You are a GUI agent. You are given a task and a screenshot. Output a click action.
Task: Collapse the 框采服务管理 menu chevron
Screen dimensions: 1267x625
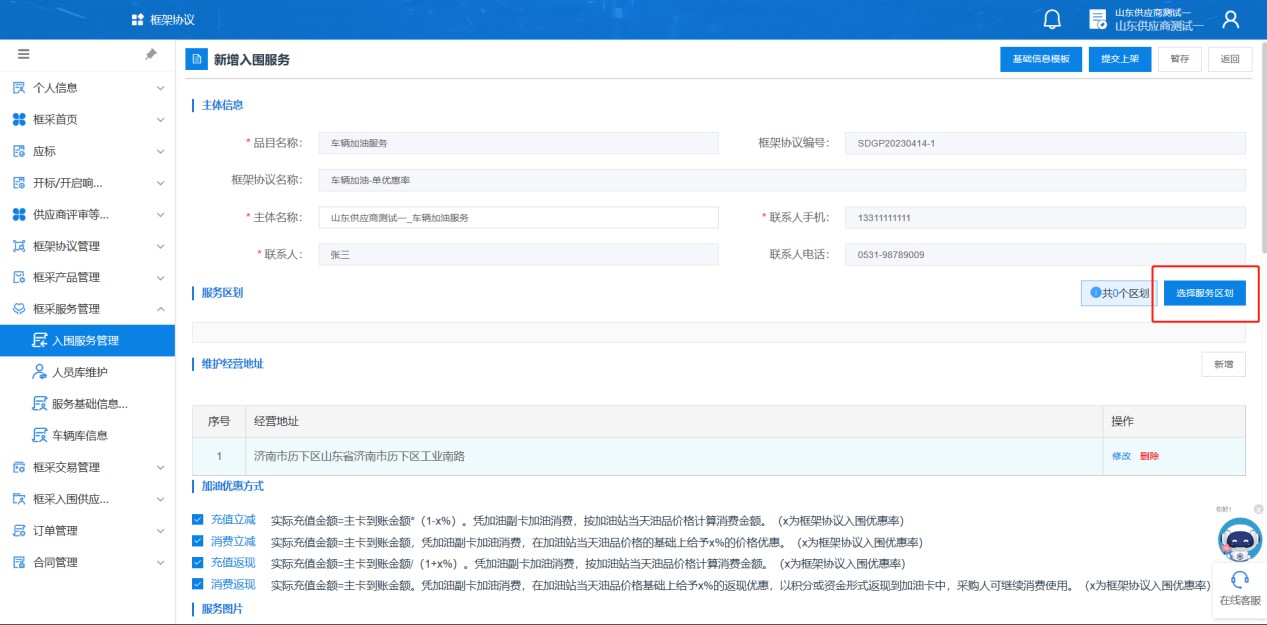pyautogui.click(x=160, y=309)
